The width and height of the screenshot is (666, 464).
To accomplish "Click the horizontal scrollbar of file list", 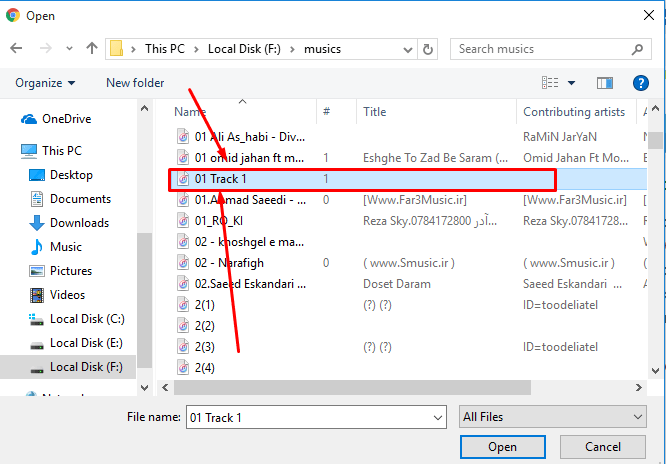I will tap(400, 386).
